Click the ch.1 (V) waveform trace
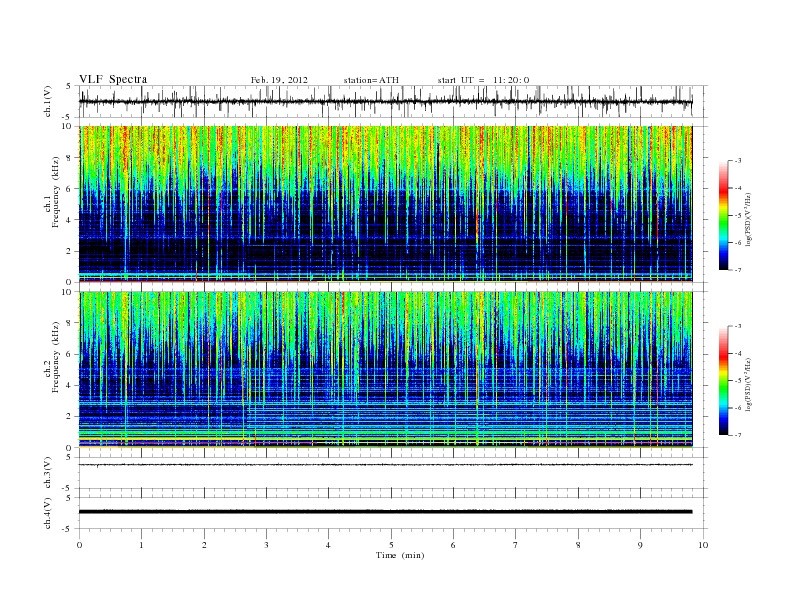 (x=385, y=102)
